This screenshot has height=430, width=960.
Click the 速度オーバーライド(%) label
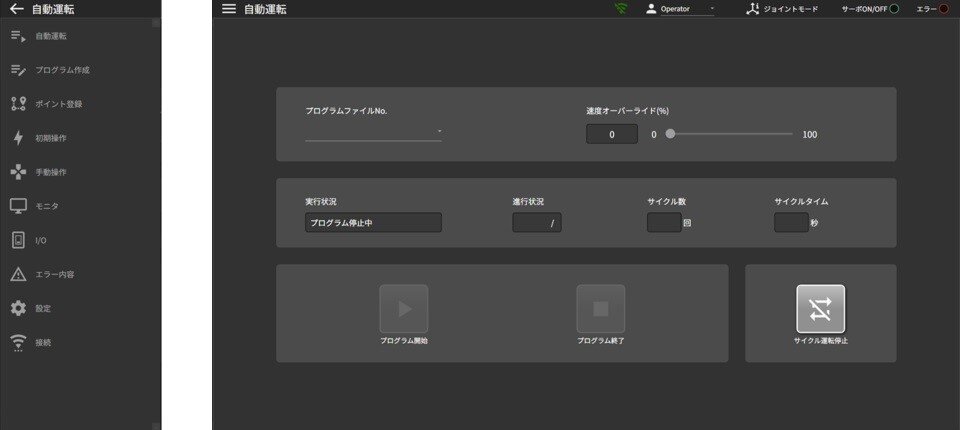628,111
